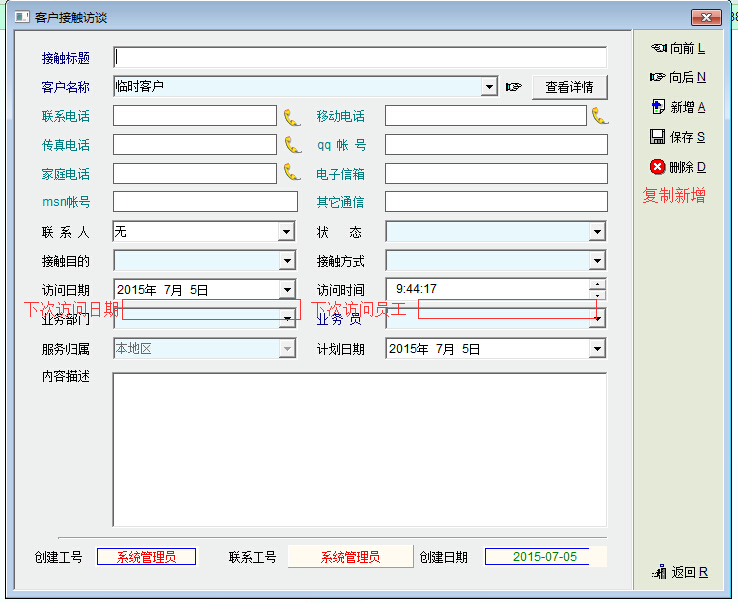
Task: Expand the 联系人 dropdown
Action: tap(287, 232)
